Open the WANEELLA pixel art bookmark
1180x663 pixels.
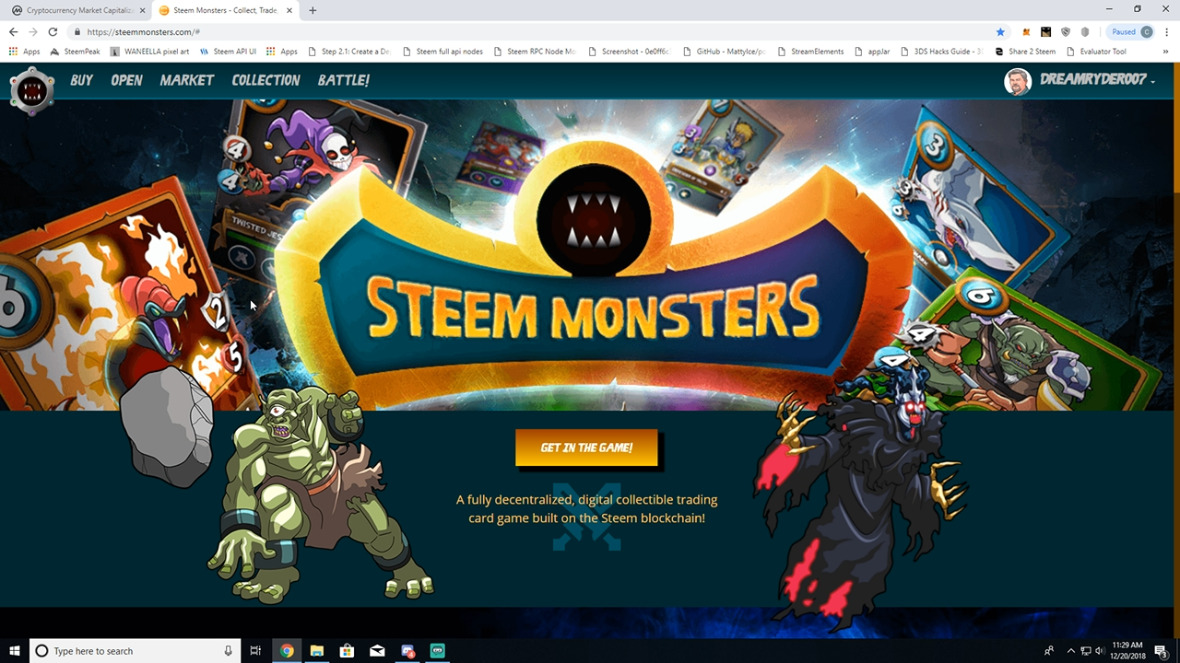[x=150, y=51]
